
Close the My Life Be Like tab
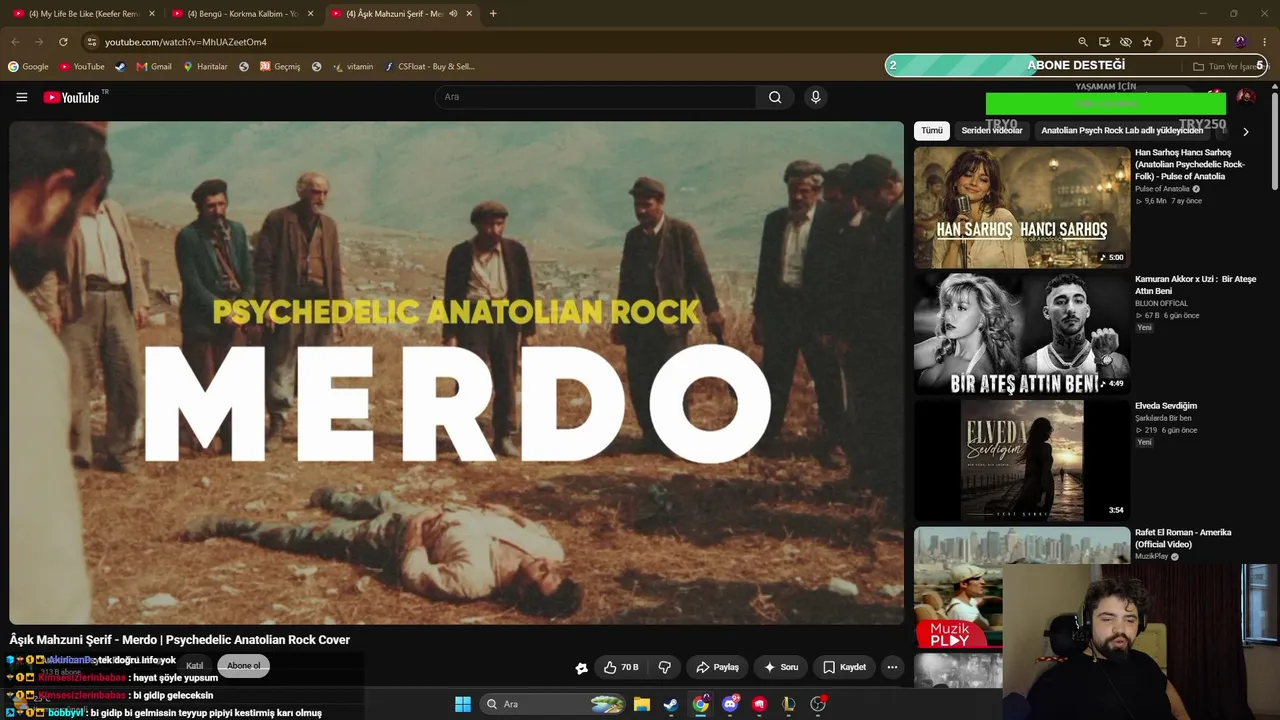[152, 14]
